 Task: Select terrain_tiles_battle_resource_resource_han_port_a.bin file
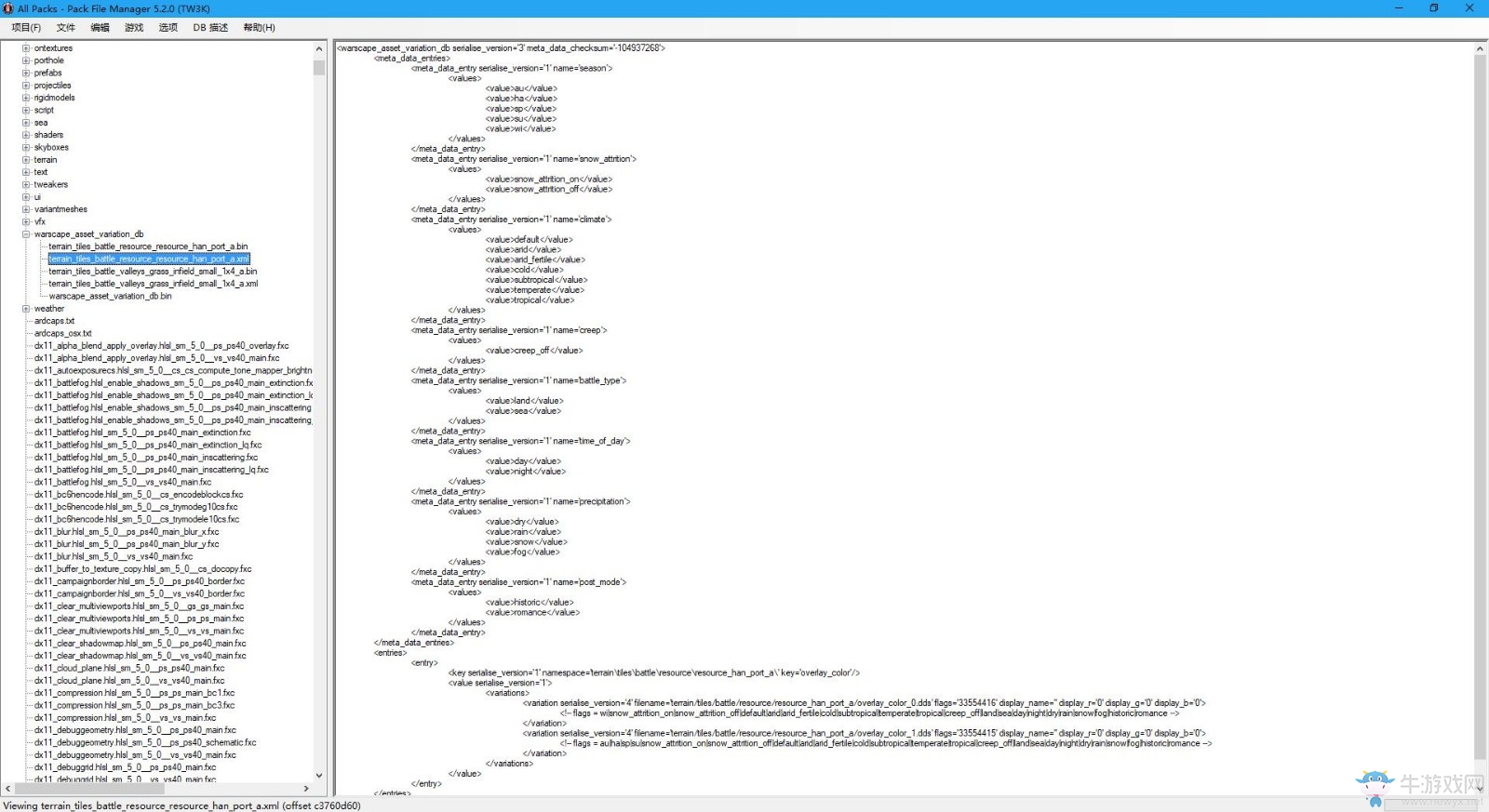tap(148, 246)
